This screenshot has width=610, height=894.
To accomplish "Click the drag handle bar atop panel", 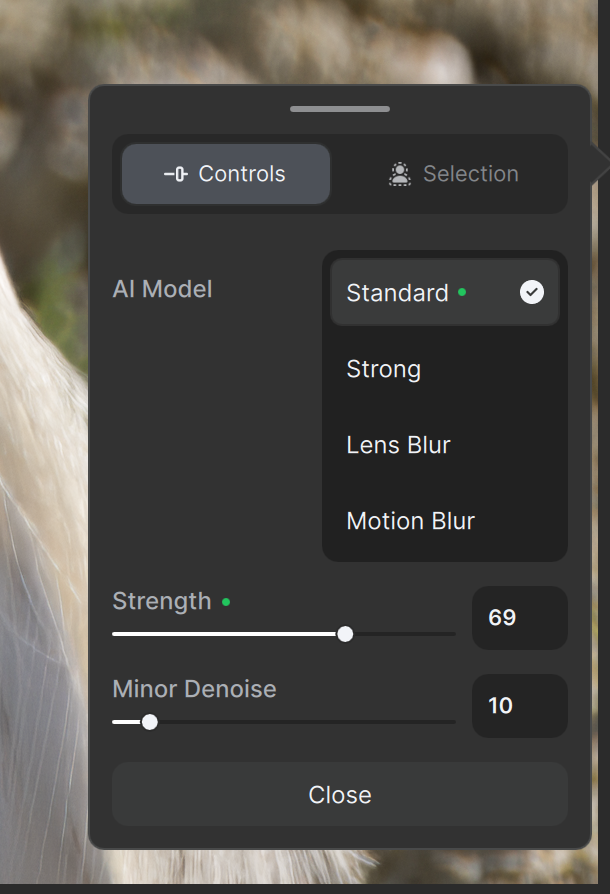I will click(x=340, y=109).
